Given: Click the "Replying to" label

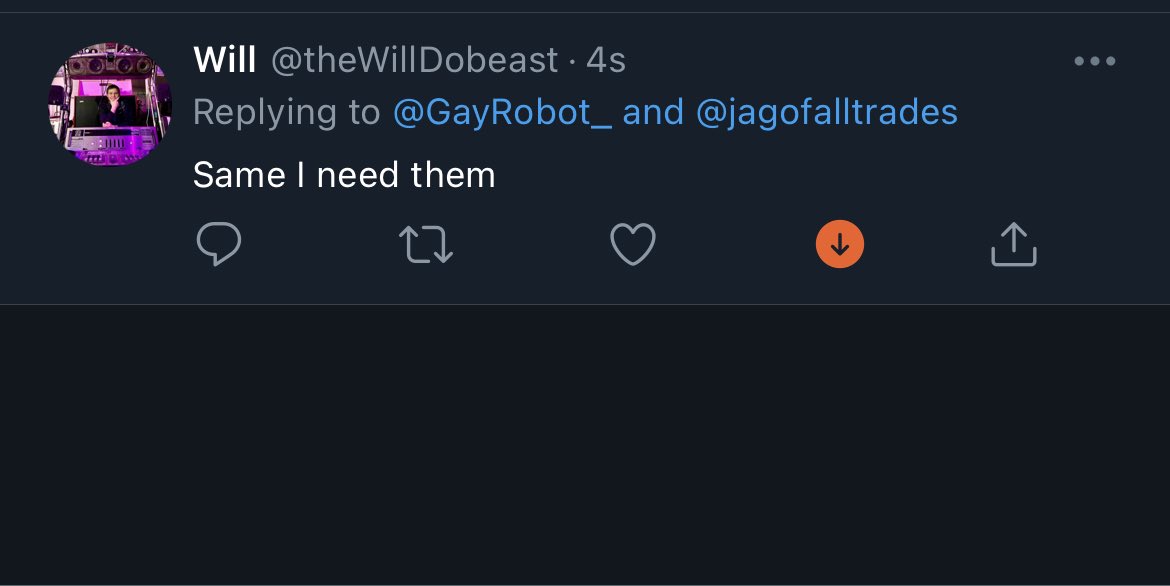Looking at the screenshot, I should click(286, 112).
